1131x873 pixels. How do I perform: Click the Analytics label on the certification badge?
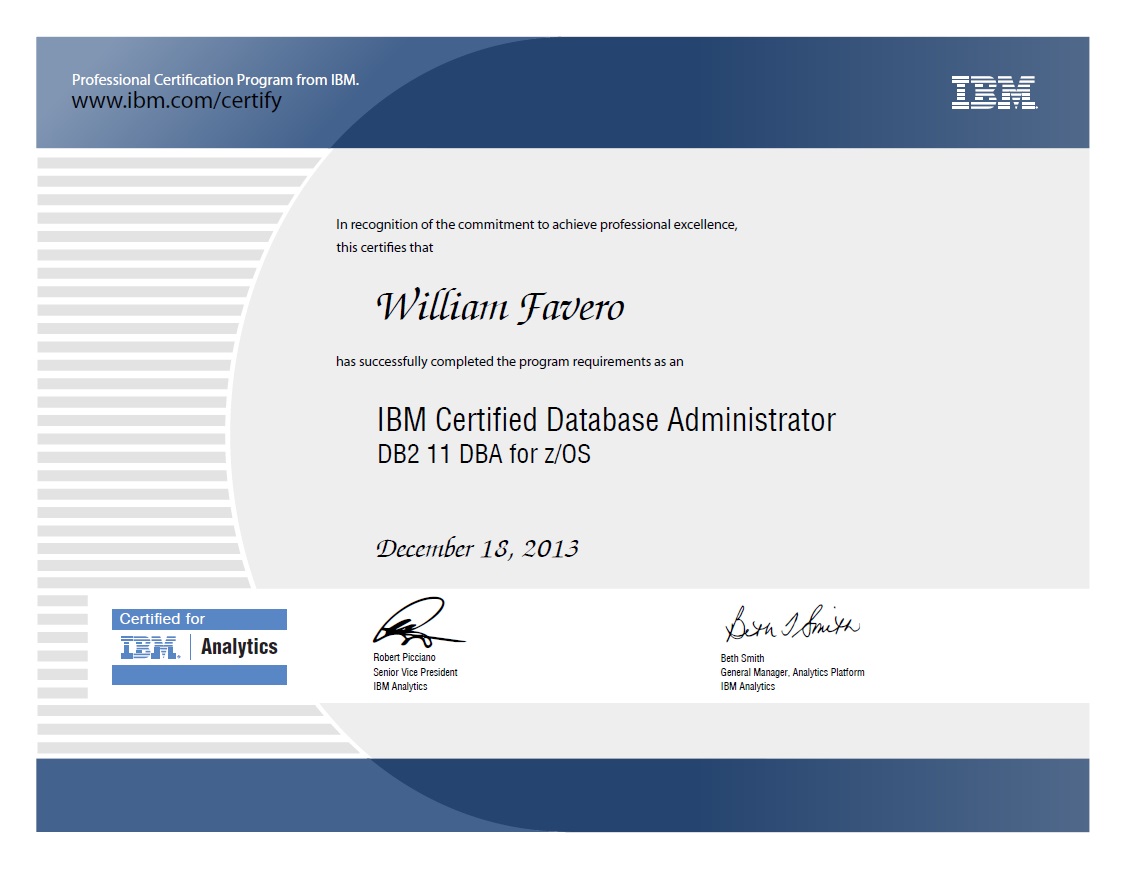[239, 646]
